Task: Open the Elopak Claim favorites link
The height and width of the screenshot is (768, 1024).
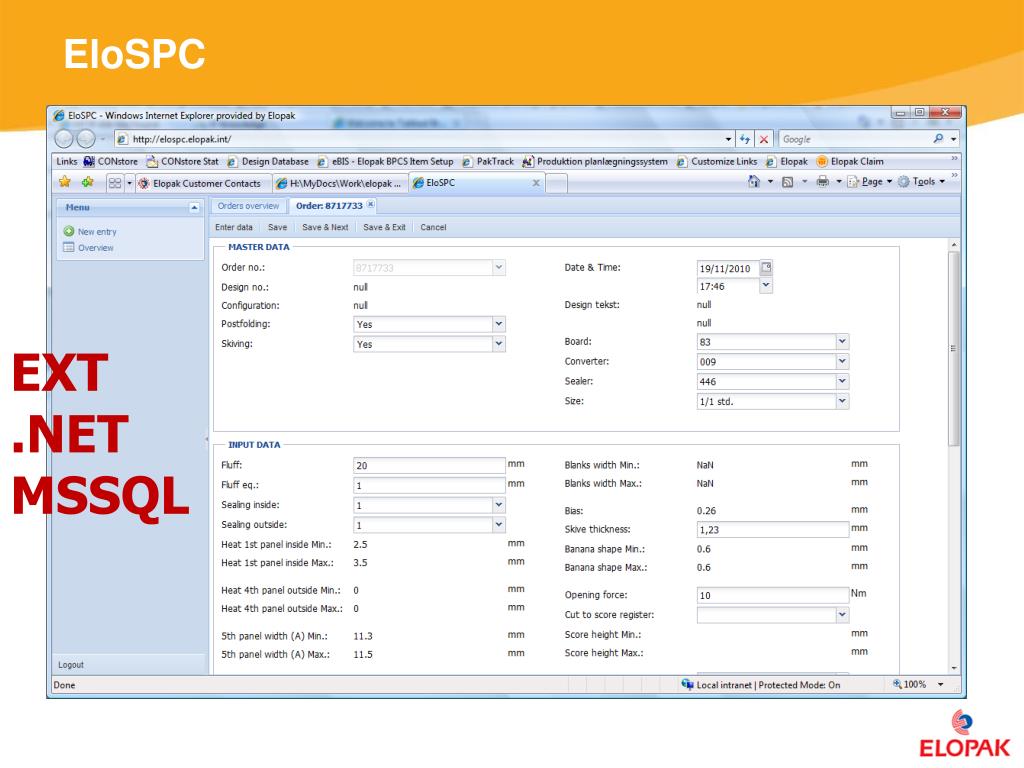Action: [850, 161]
